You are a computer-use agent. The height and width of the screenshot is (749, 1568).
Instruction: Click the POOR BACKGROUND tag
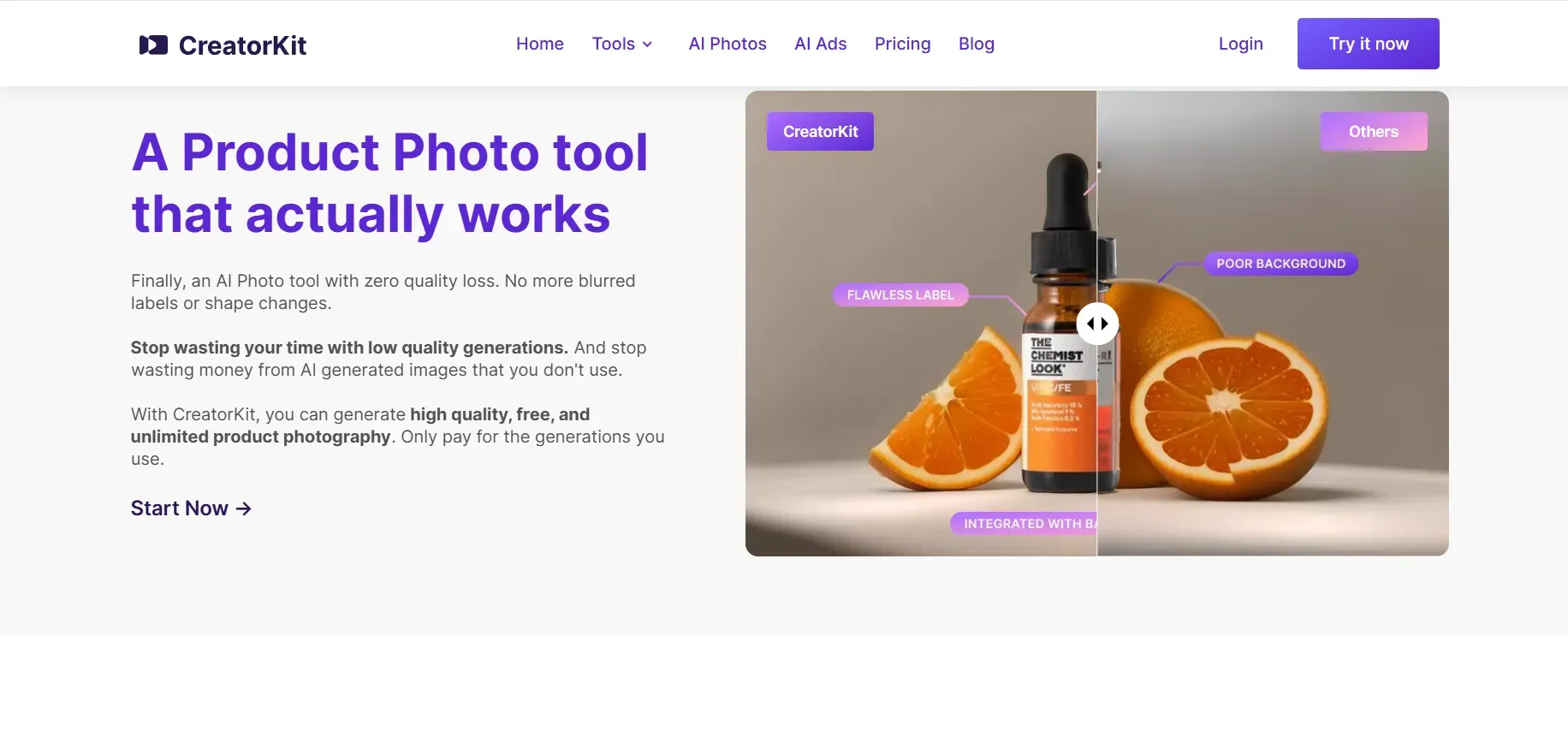click(x=1280, y=264)
